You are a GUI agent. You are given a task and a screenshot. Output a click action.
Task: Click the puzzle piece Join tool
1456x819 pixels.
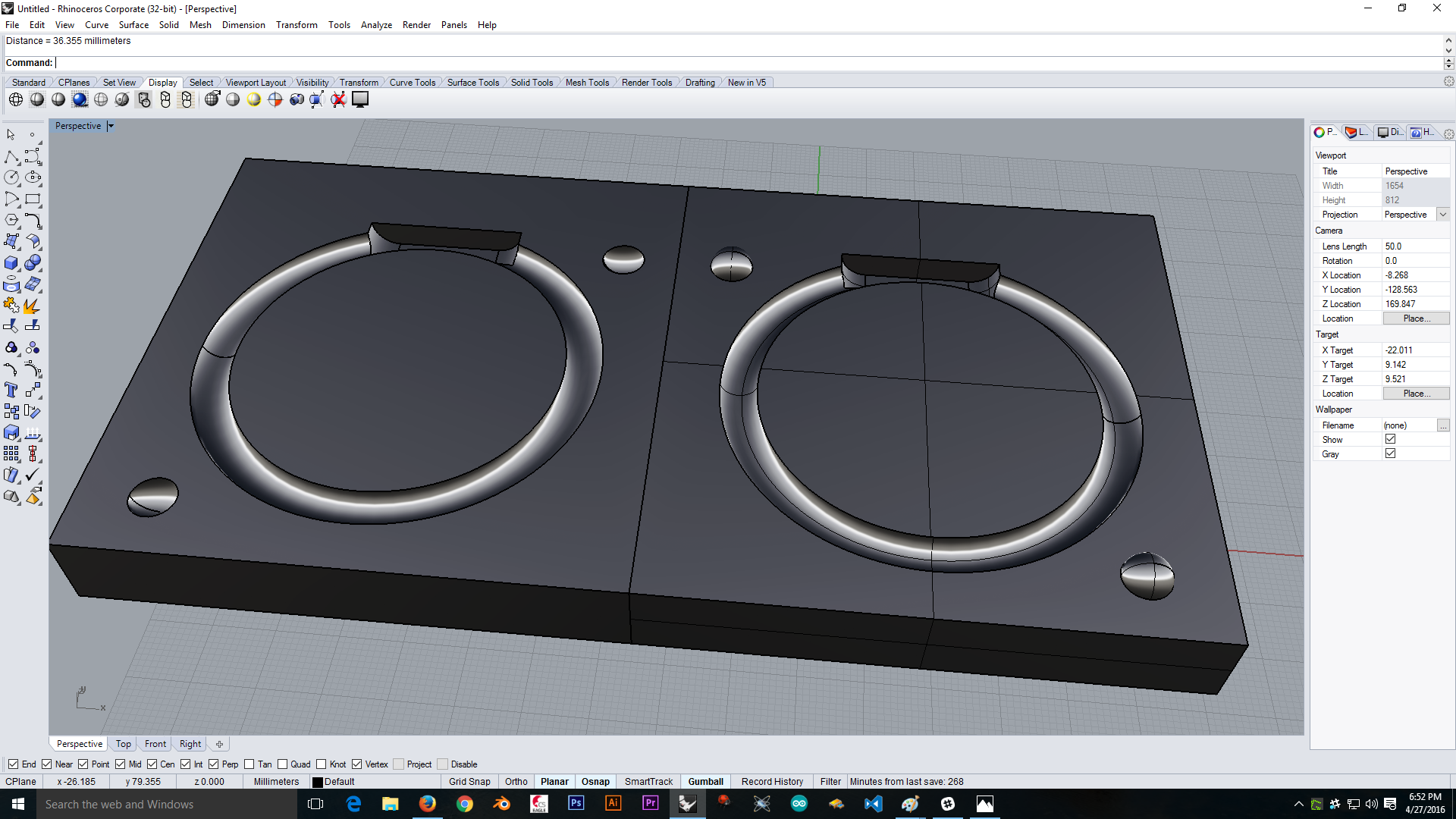[11, 306]
